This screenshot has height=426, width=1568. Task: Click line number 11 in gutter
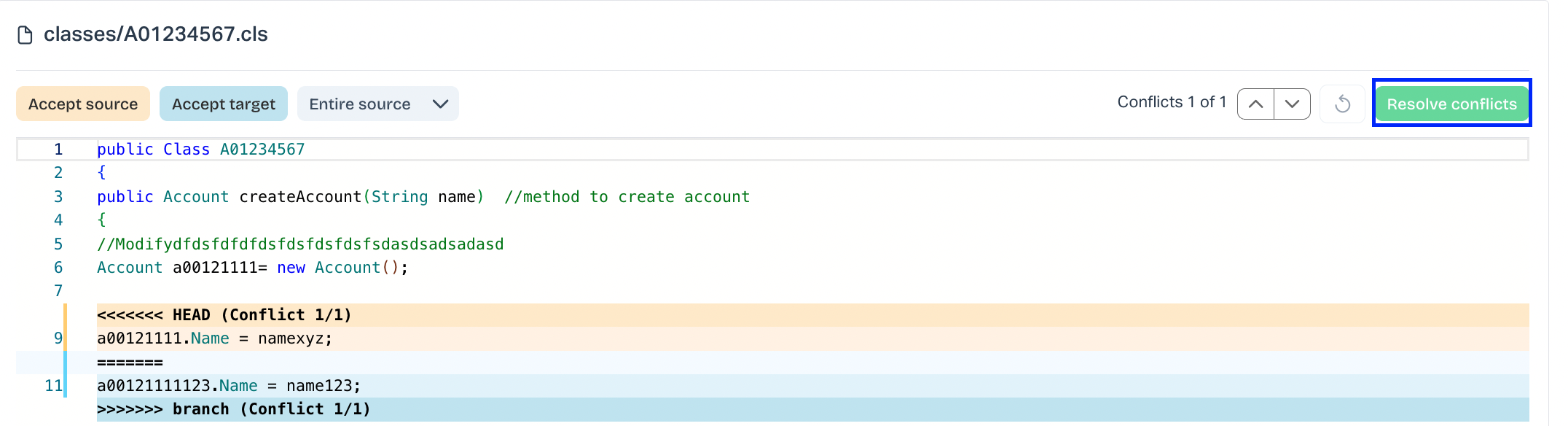54,386
